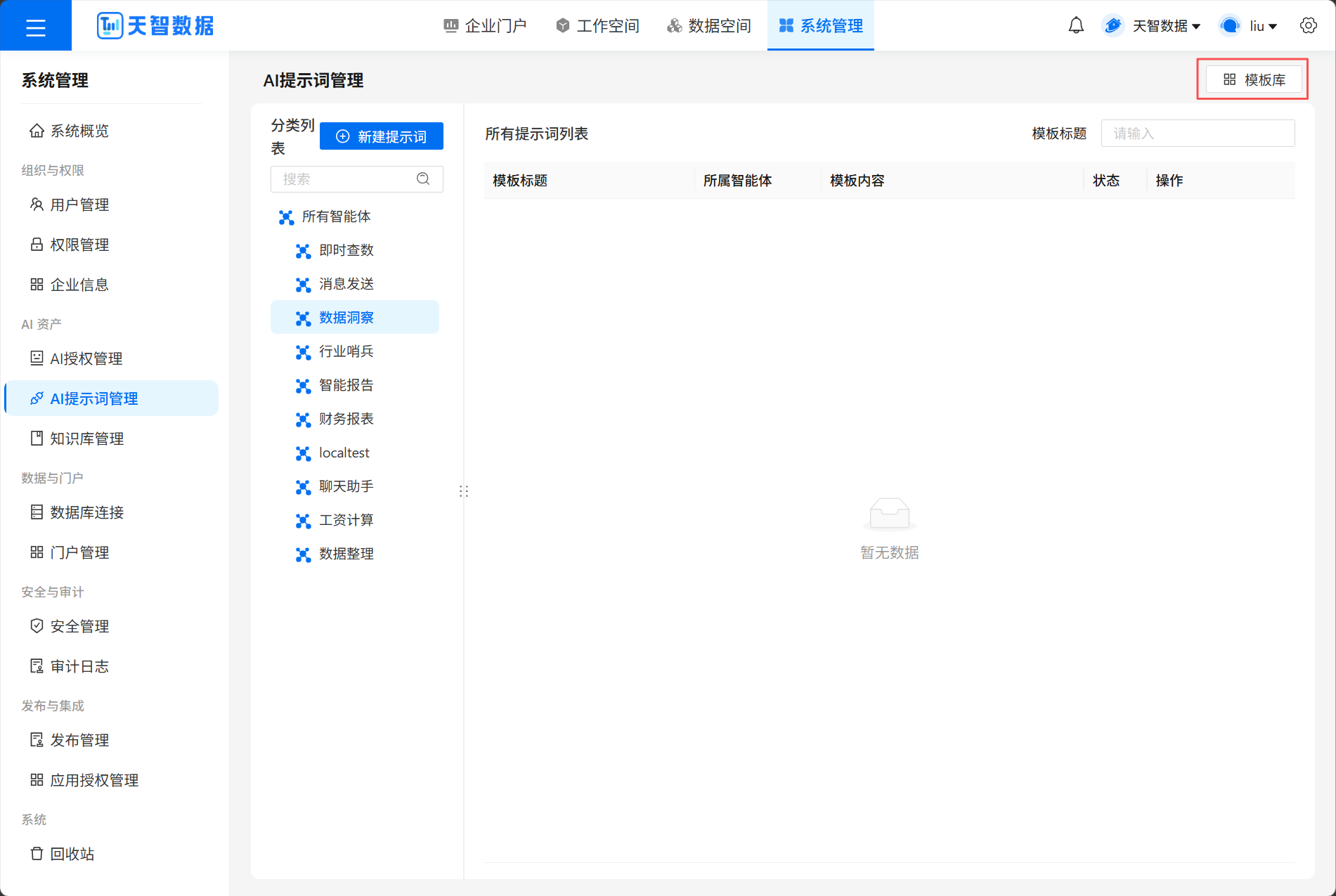This screenshot has width=1336, height=896.
Task: Select 数据洞察 in the category list
Action: tap(355, 318)
